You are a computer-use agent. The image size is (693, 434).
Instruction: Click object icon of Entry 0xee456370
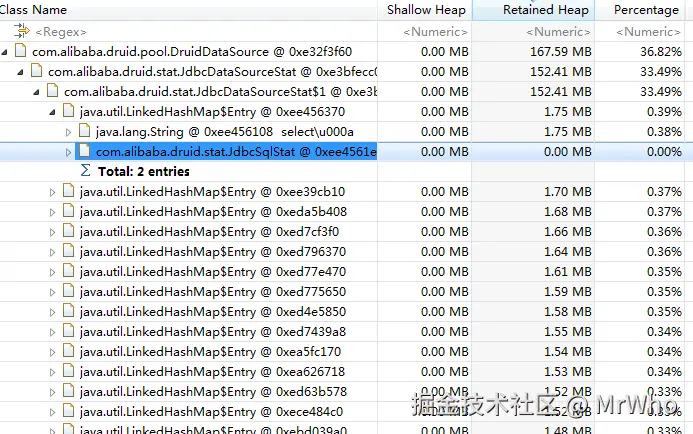click(x=68, y=110)
